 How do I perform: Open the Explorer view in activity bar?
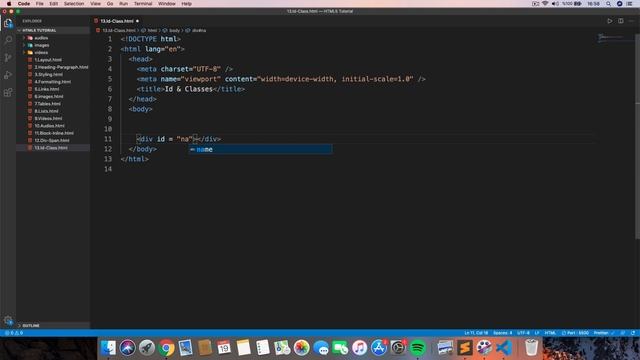pyautogui.click(x=8, y=23)
